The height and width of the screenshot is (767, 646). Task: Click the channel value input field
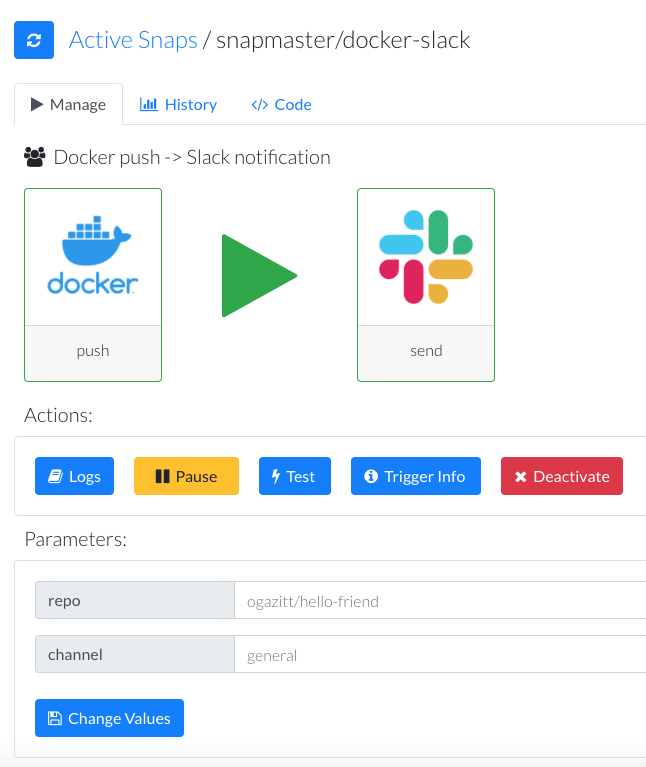(x=440, y=654)
